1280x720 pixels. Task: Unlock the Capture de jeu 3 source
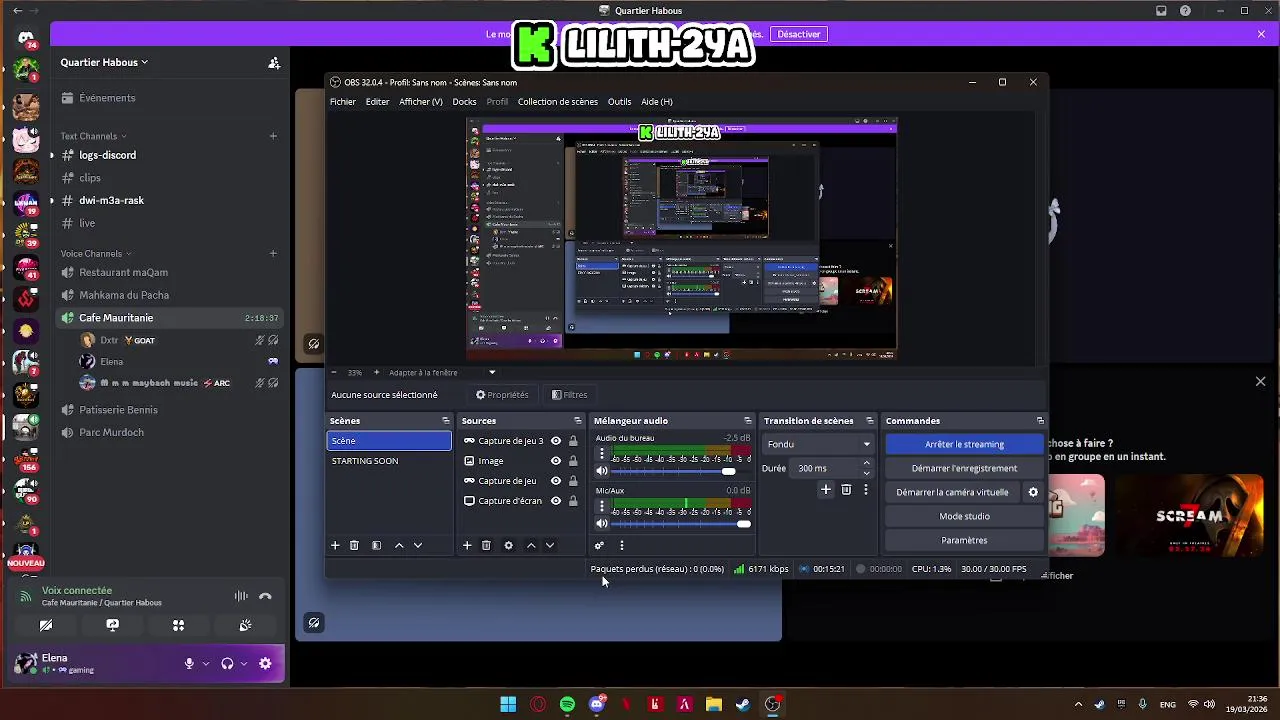point(573,441)
